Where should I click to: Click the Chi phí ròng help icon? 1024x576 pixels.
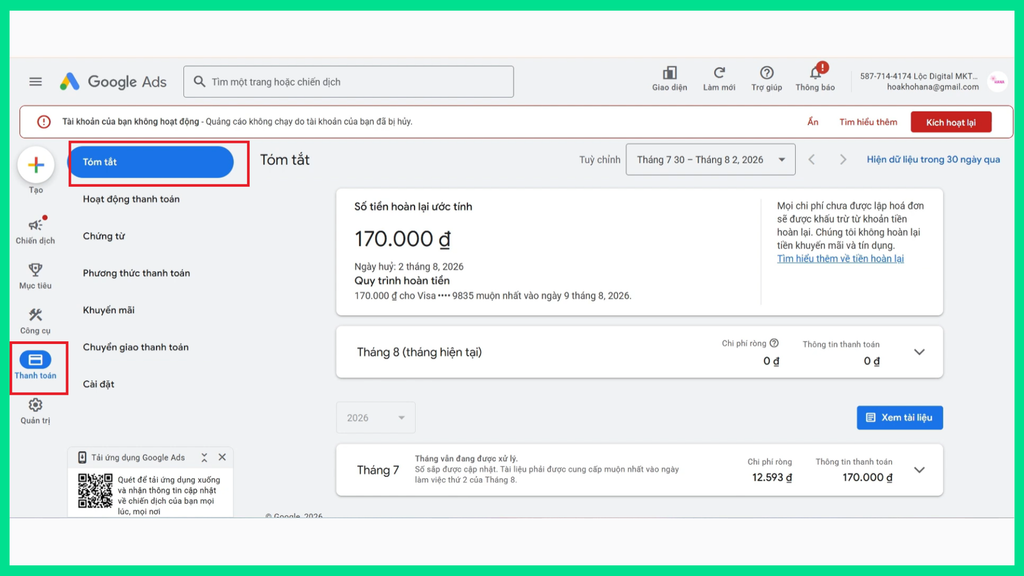coord(774,343)
